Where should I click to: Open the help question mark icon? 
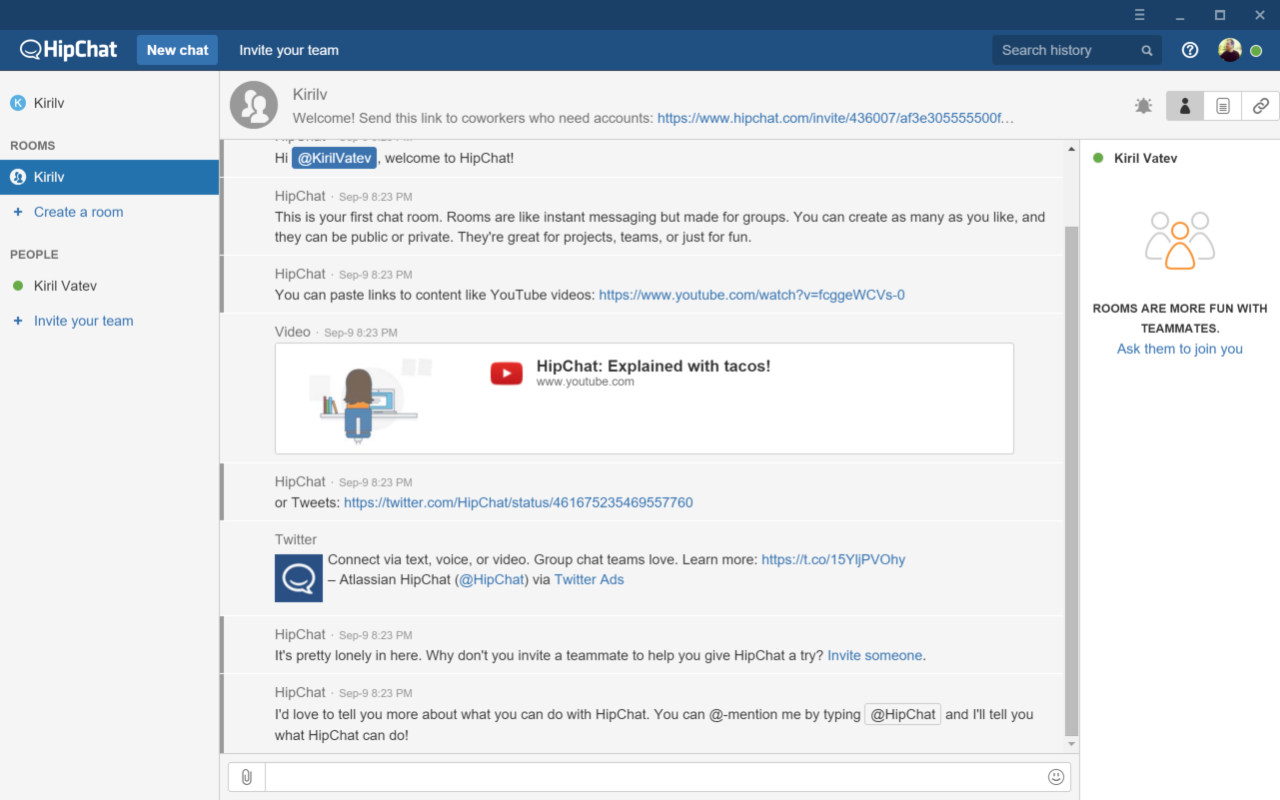[1190, 50]
